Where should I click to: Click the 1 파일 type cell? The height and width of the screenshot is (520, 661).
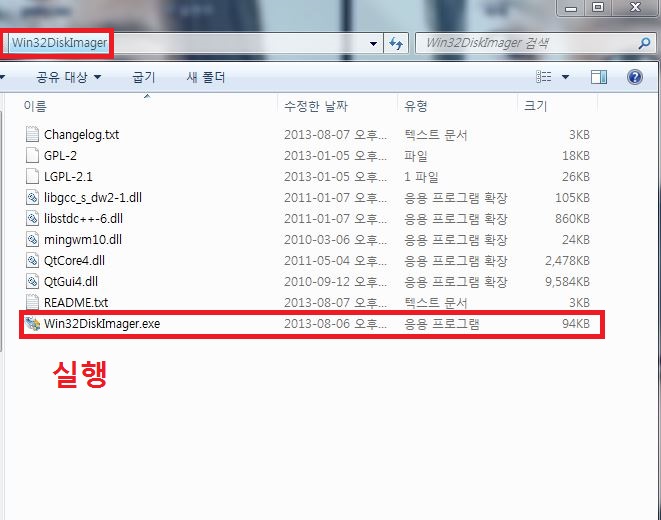[421, 177]
